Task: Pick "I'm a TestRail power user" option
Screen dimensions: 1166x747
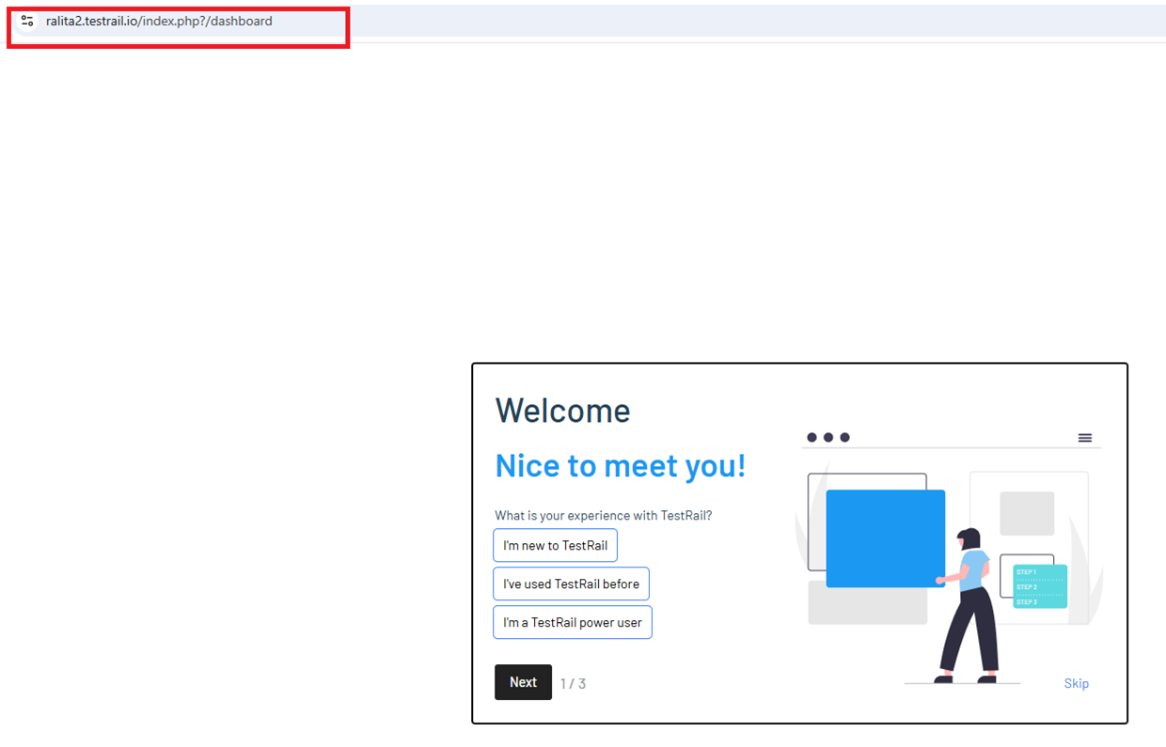Action: coord(573,623)
